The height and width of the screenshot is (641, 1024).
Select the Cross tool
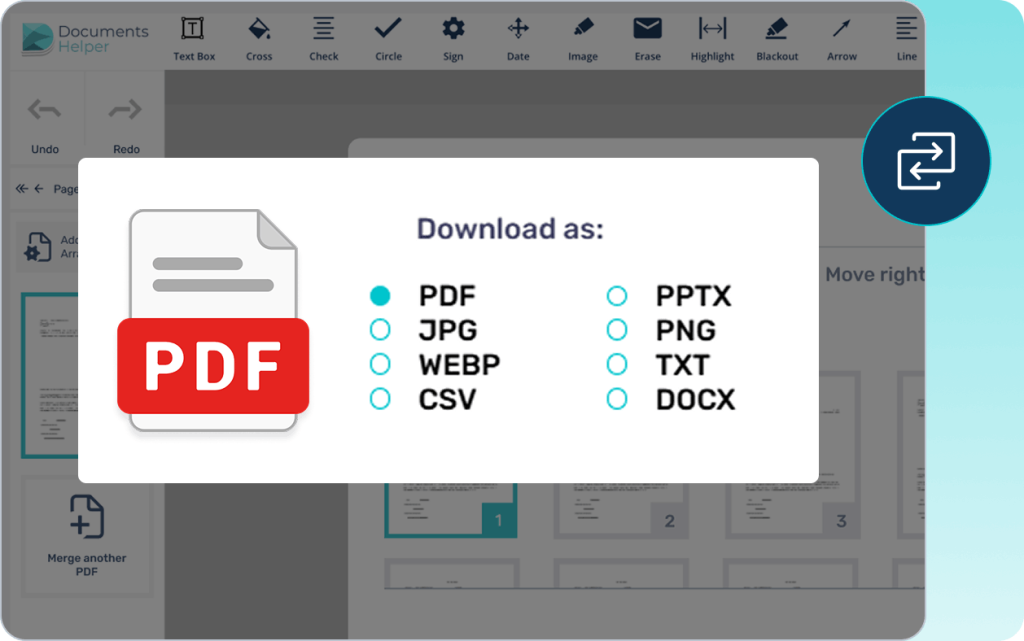(259, 37)
